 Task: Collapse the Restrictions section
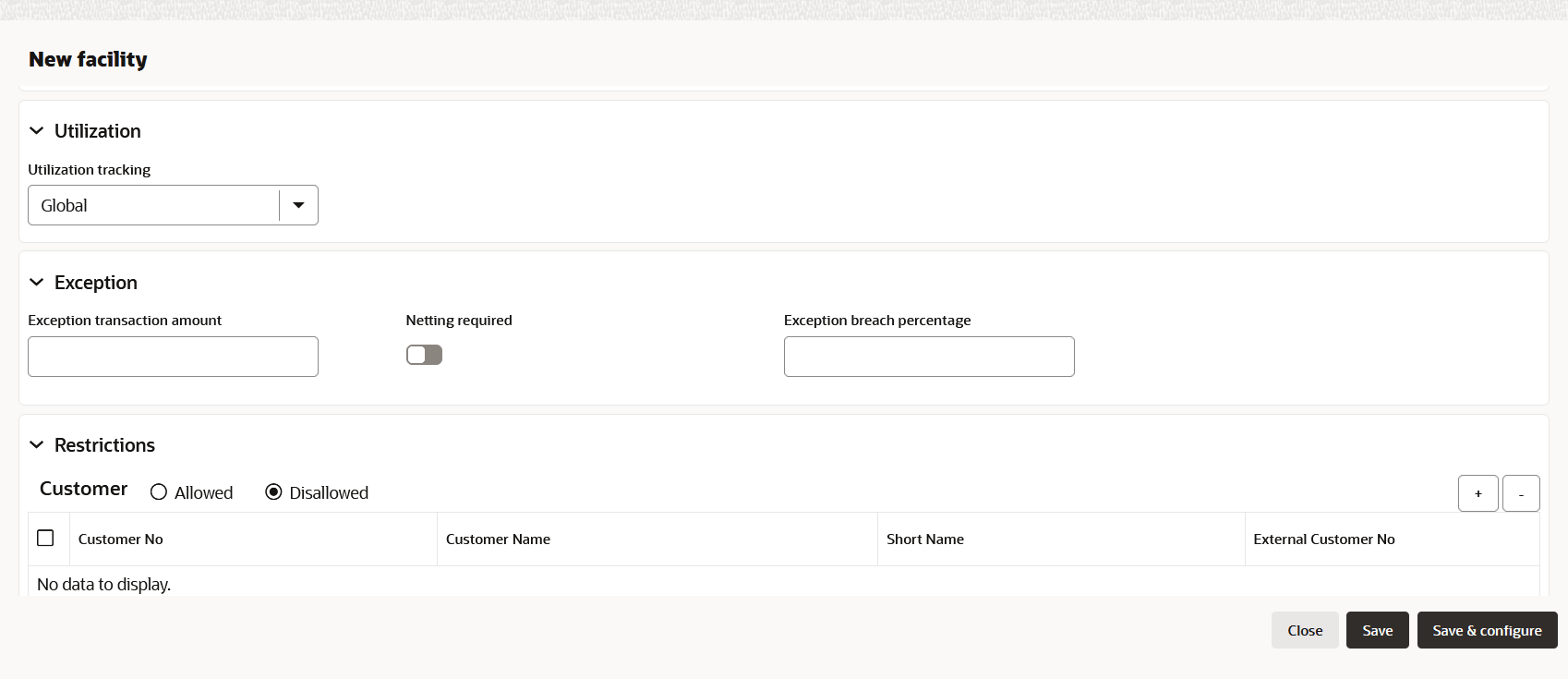[37, 445]
